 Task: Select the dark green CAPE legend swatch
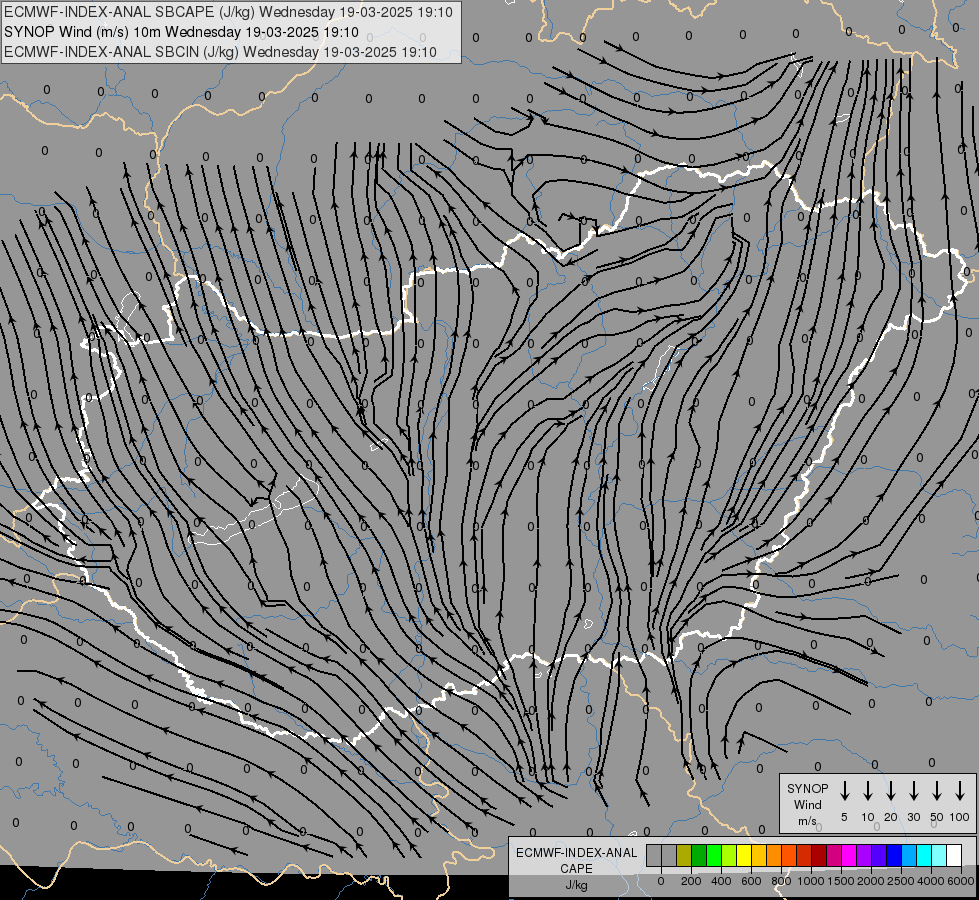click(699, 855)
